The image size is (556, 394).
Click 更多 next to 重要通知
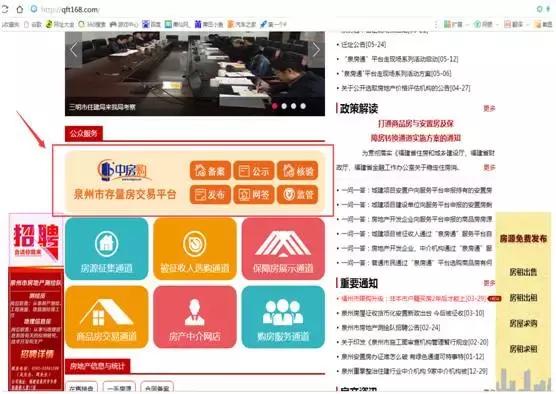pyautogui.click(x=489, y=283)
